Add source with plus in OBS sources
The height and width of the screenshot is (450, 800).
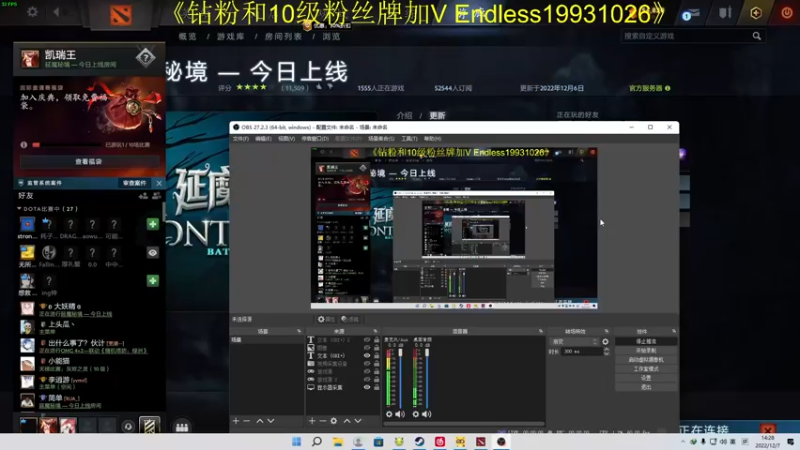coord(312,421)
